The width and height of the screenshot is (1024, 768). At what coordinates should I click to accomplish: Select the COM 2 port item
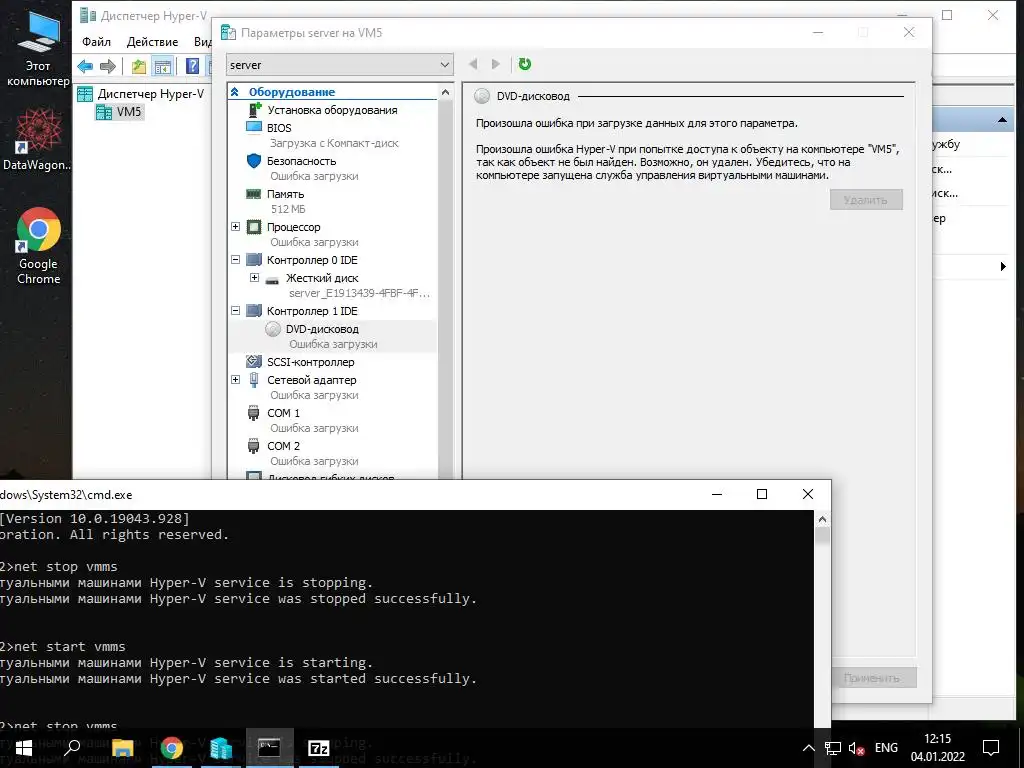283,446
